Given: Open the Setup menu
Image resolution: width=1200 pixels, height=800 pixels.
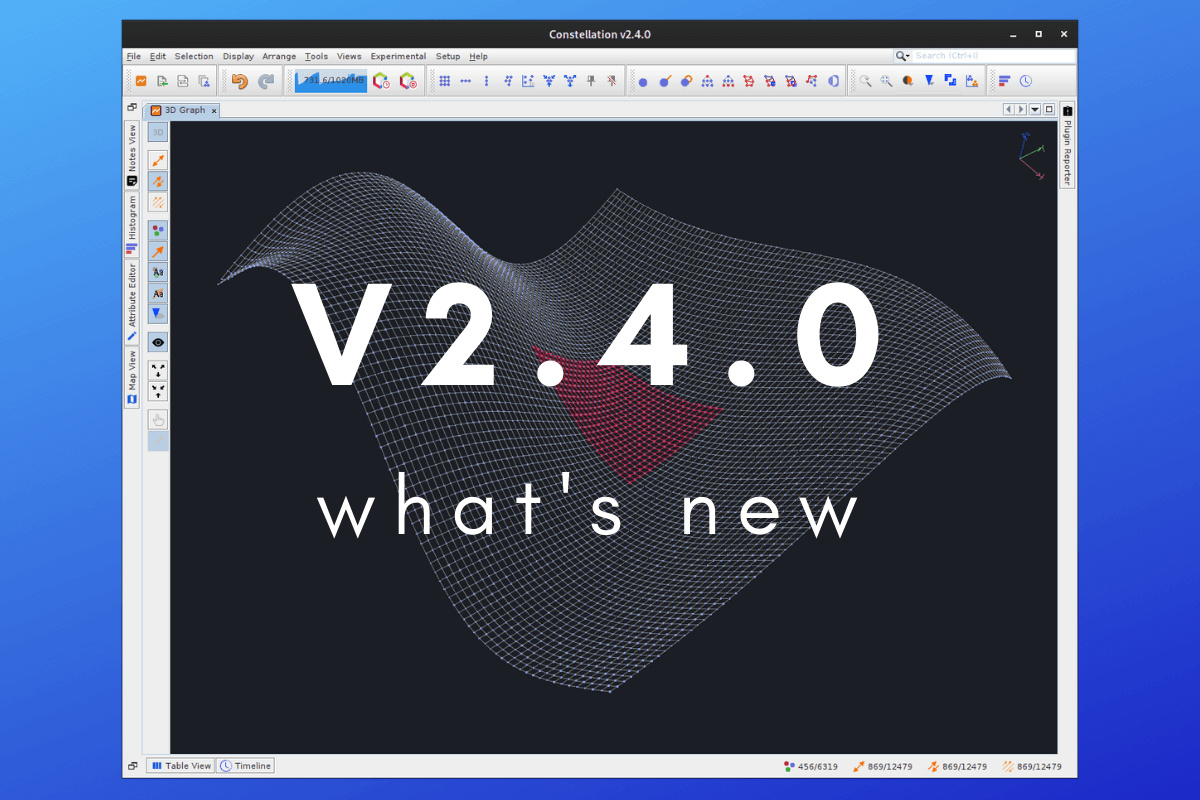Looking at the screenshot, I should pyautogui.click(x=448, y=56).
